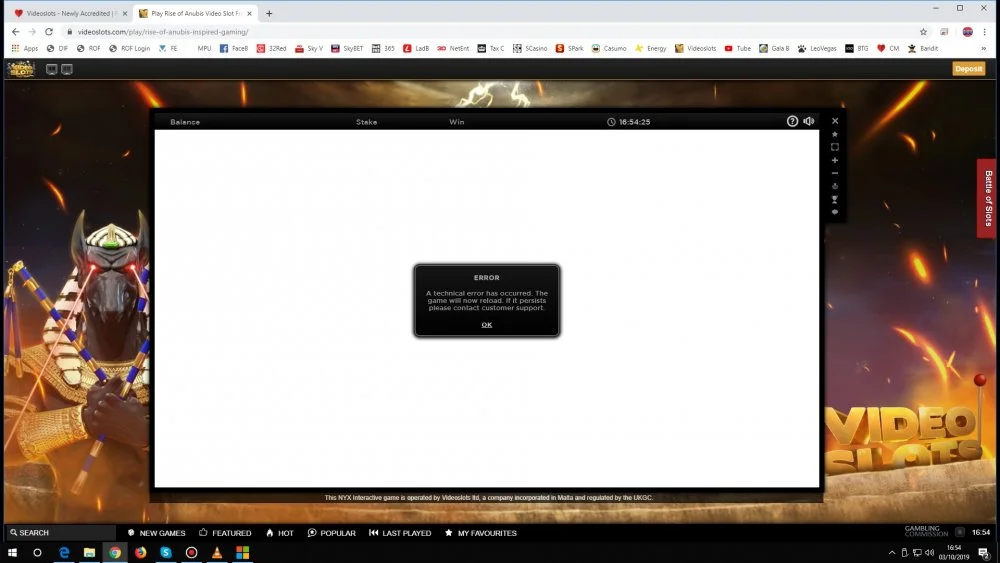
Task: Open the Battle of Slots side tab
Action: (987, 198)
